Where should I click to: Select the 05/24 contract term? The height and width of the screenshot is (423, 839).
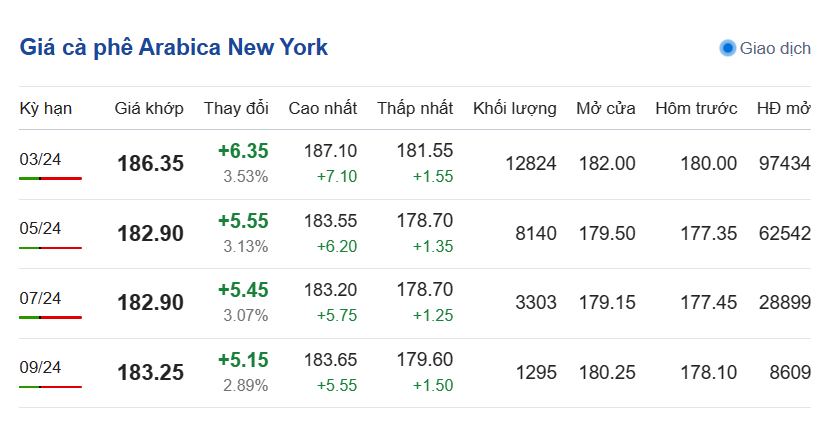pos(41,228)
